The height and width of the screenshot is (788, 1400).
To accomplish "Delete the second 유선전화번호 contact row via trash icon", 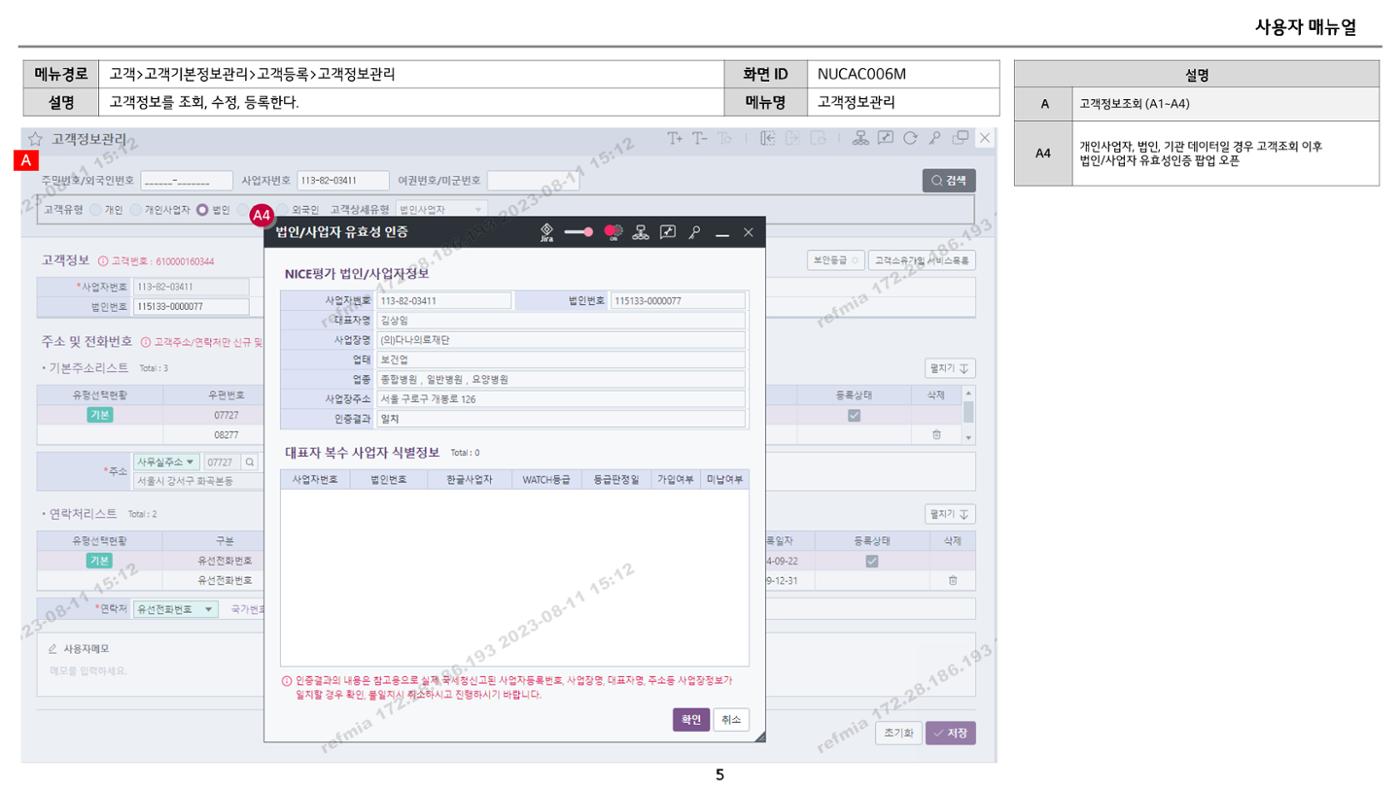I will click(x=952, y=580).
